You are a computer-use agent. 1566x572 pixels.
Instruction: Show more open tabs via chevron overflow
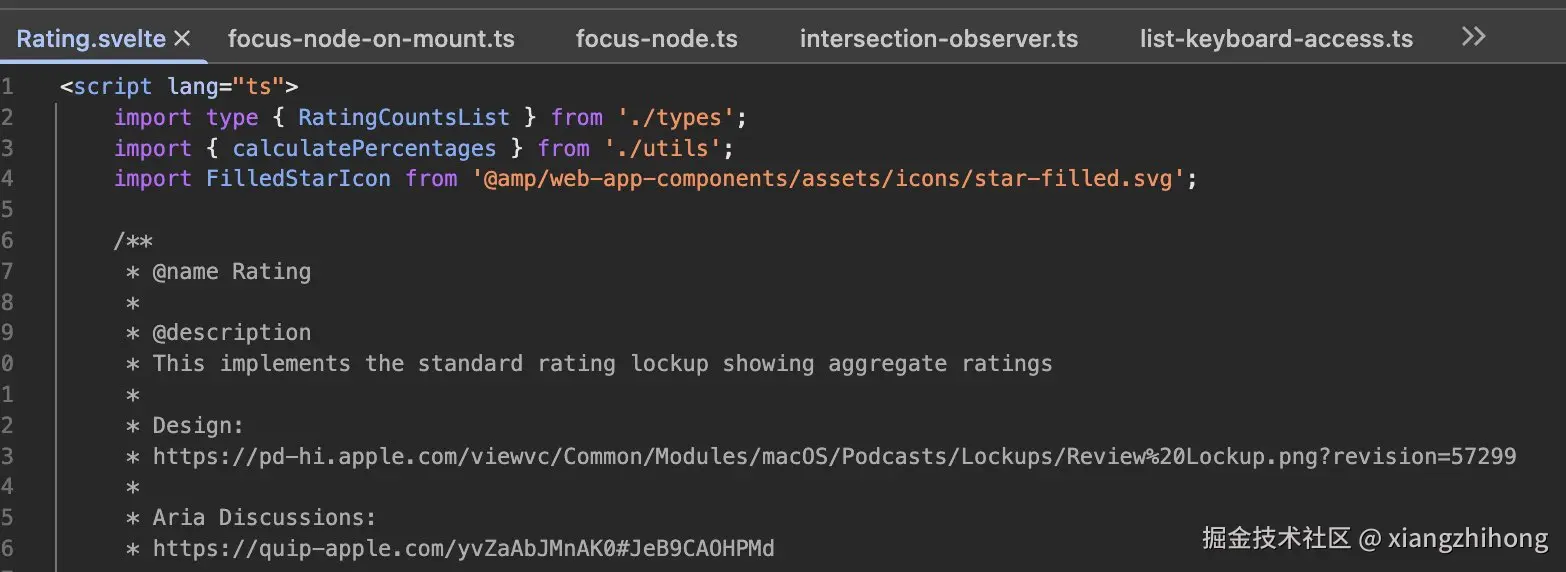tap(1473, 37)
